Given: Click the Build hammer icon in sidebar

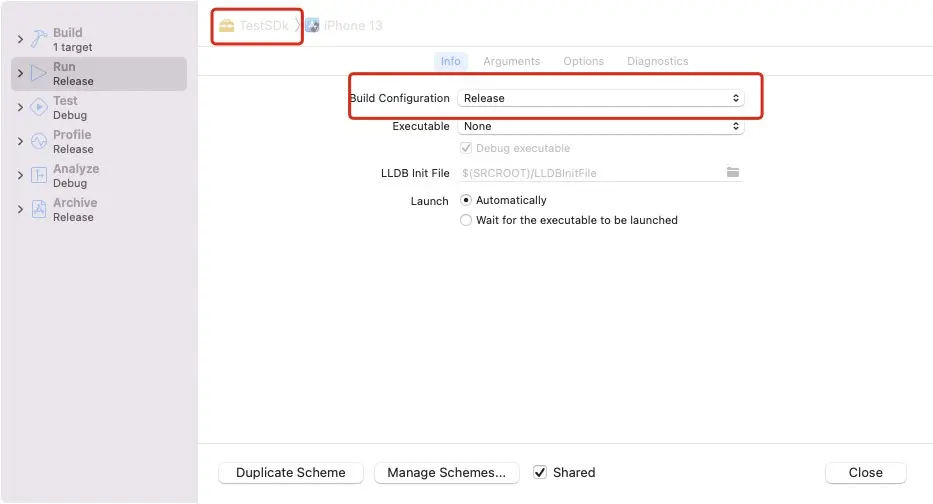Looking at the screenshot, I should [x=39, y=39].
